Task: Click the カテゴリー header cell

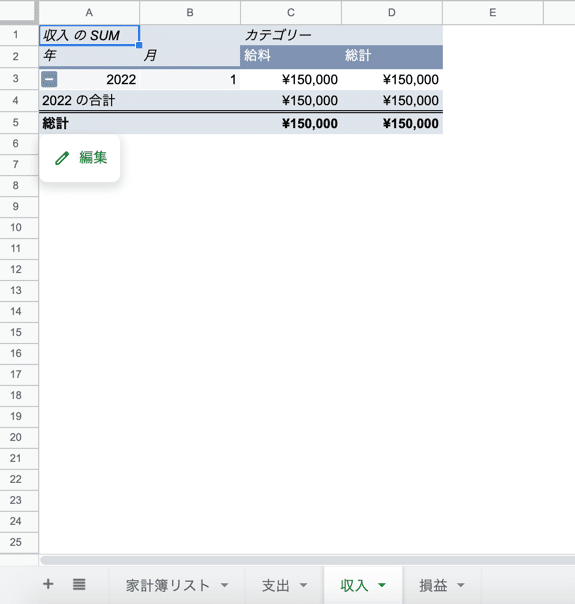Action: click(x=291, y=35)
